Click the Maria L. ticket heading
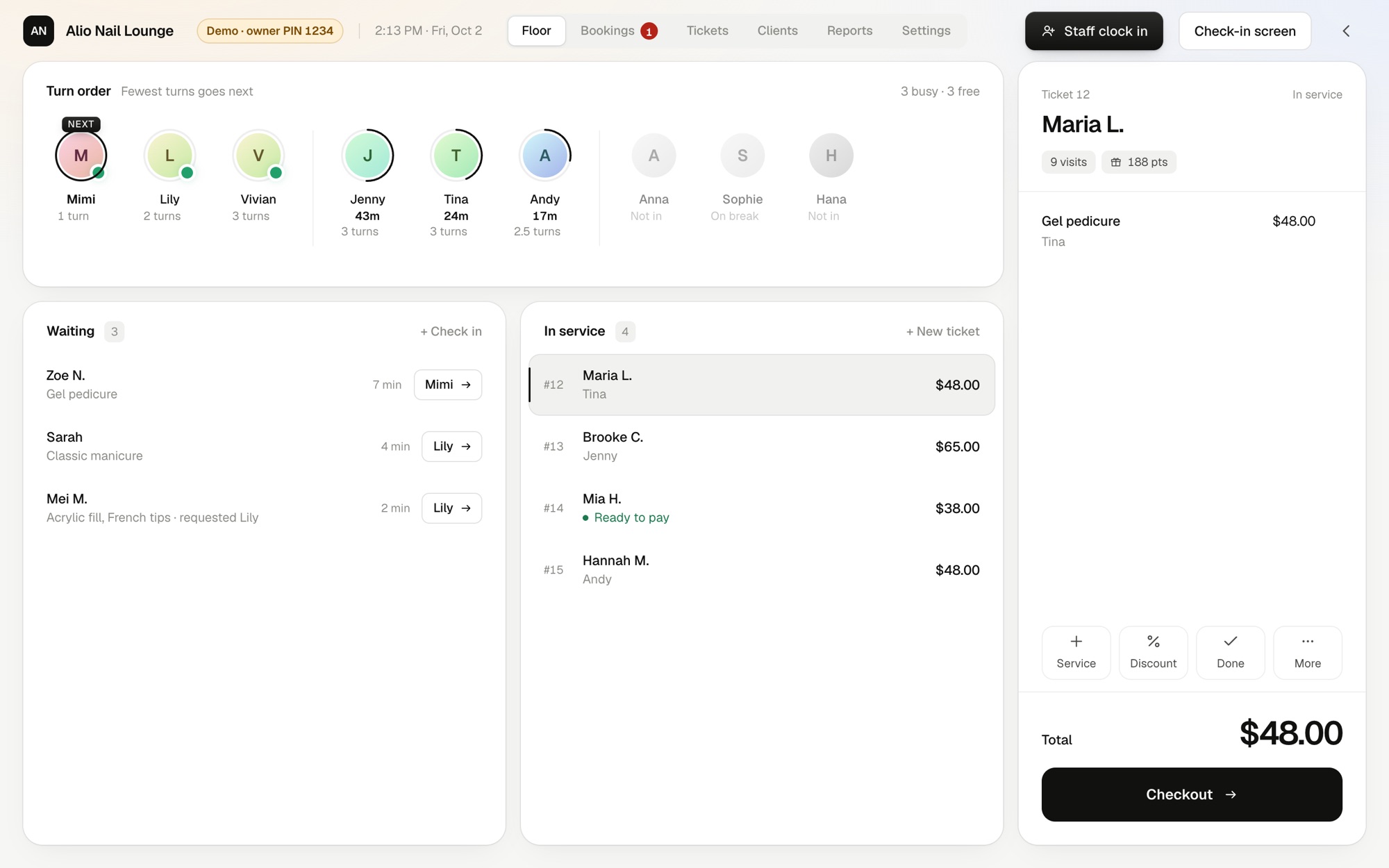 1082,124
